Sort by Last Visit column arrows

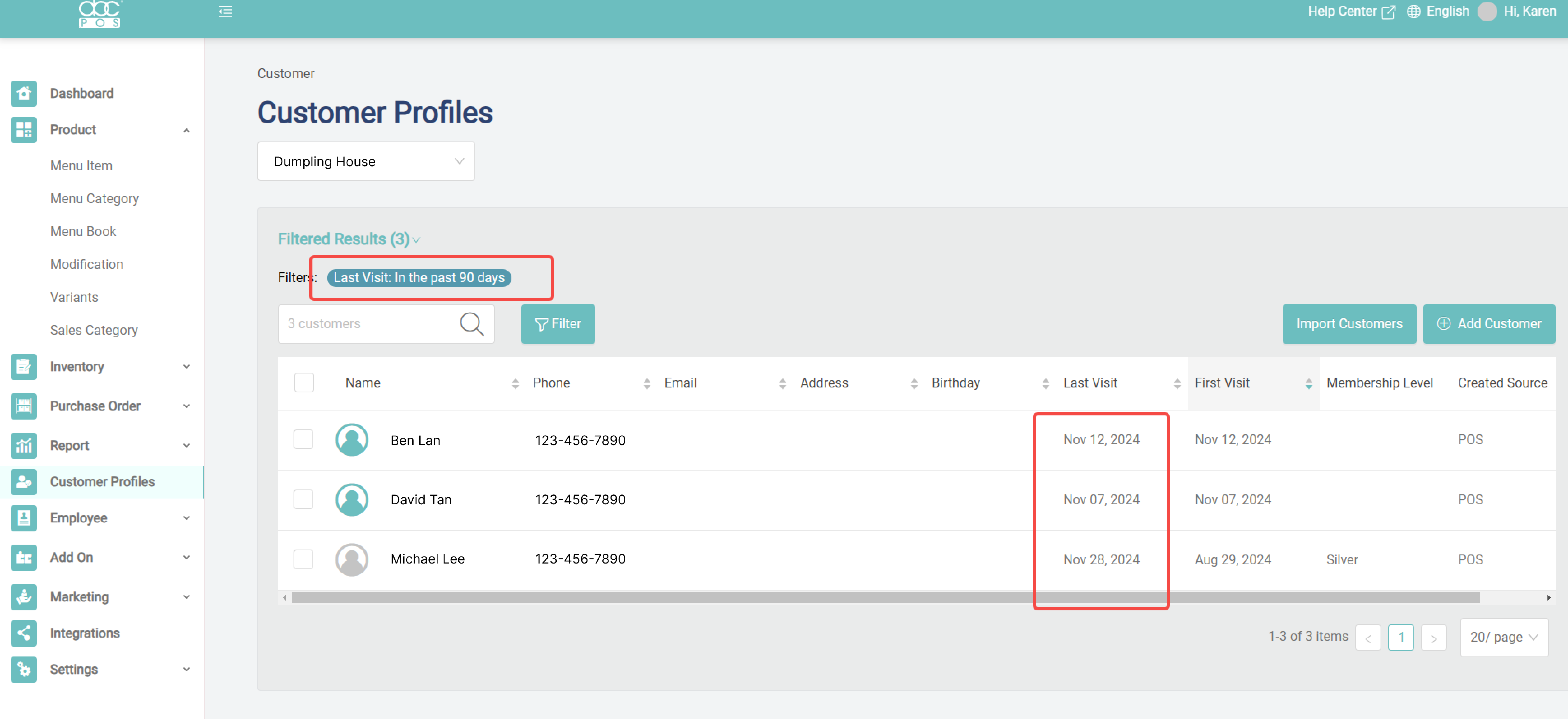(x=1177, y=384)
